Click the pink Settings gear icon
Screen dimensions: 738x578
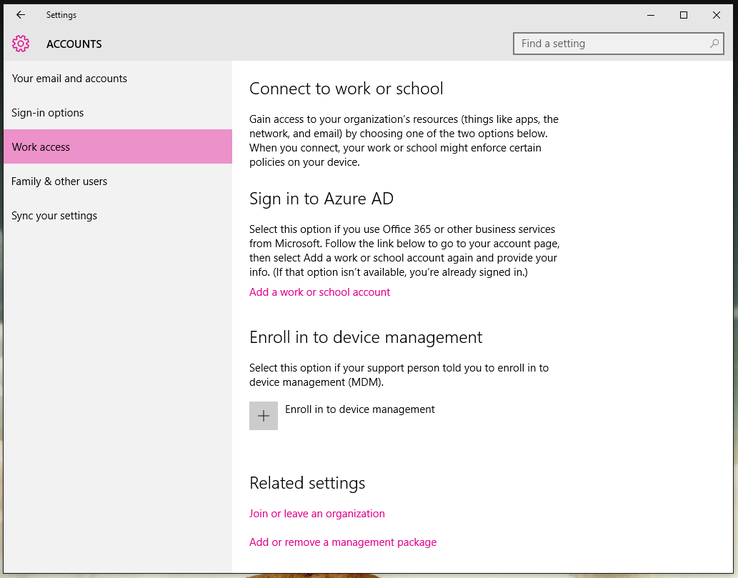(x=21, y=44)
